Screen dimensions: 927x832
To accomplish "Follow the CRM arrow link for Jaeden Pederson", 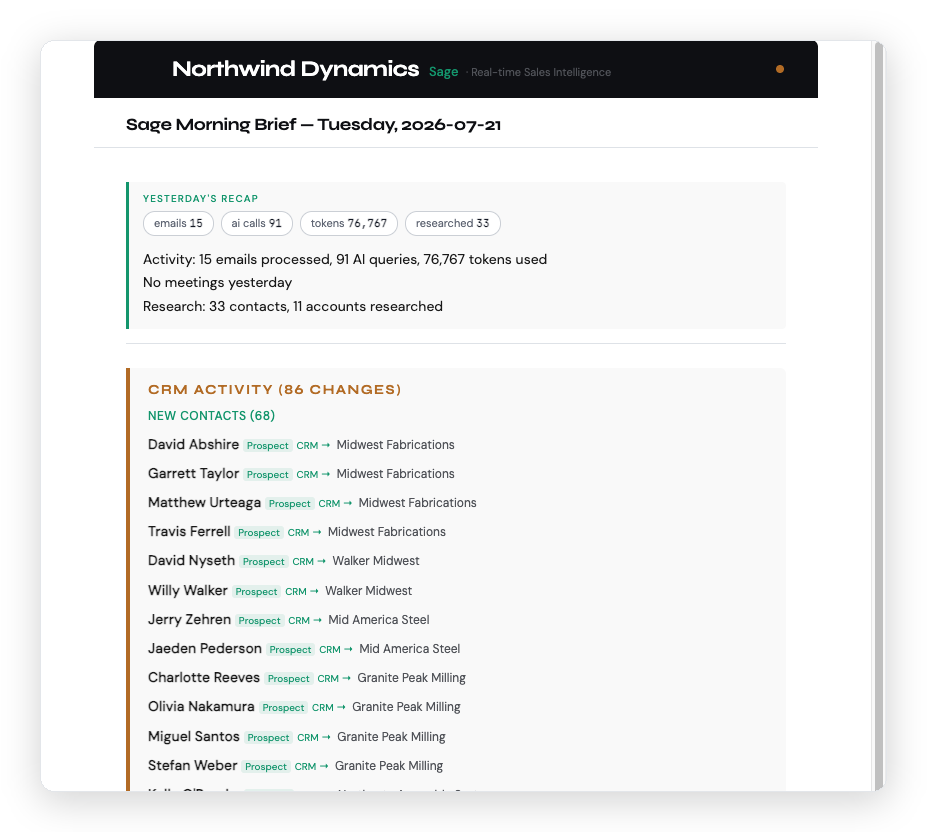I will point(336,650).
